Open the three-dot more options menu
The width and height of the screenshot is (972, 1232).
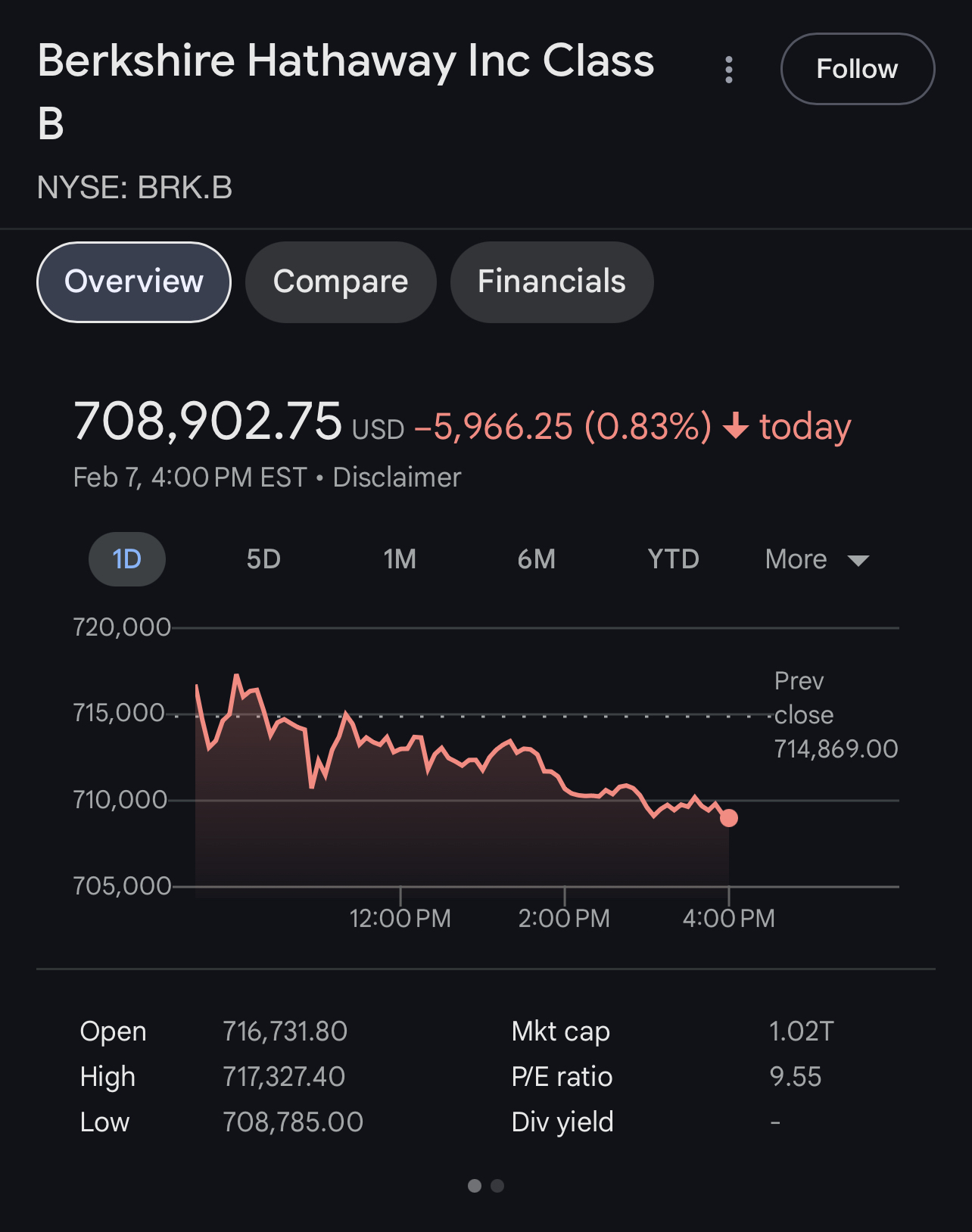click(x=728, y=70)
